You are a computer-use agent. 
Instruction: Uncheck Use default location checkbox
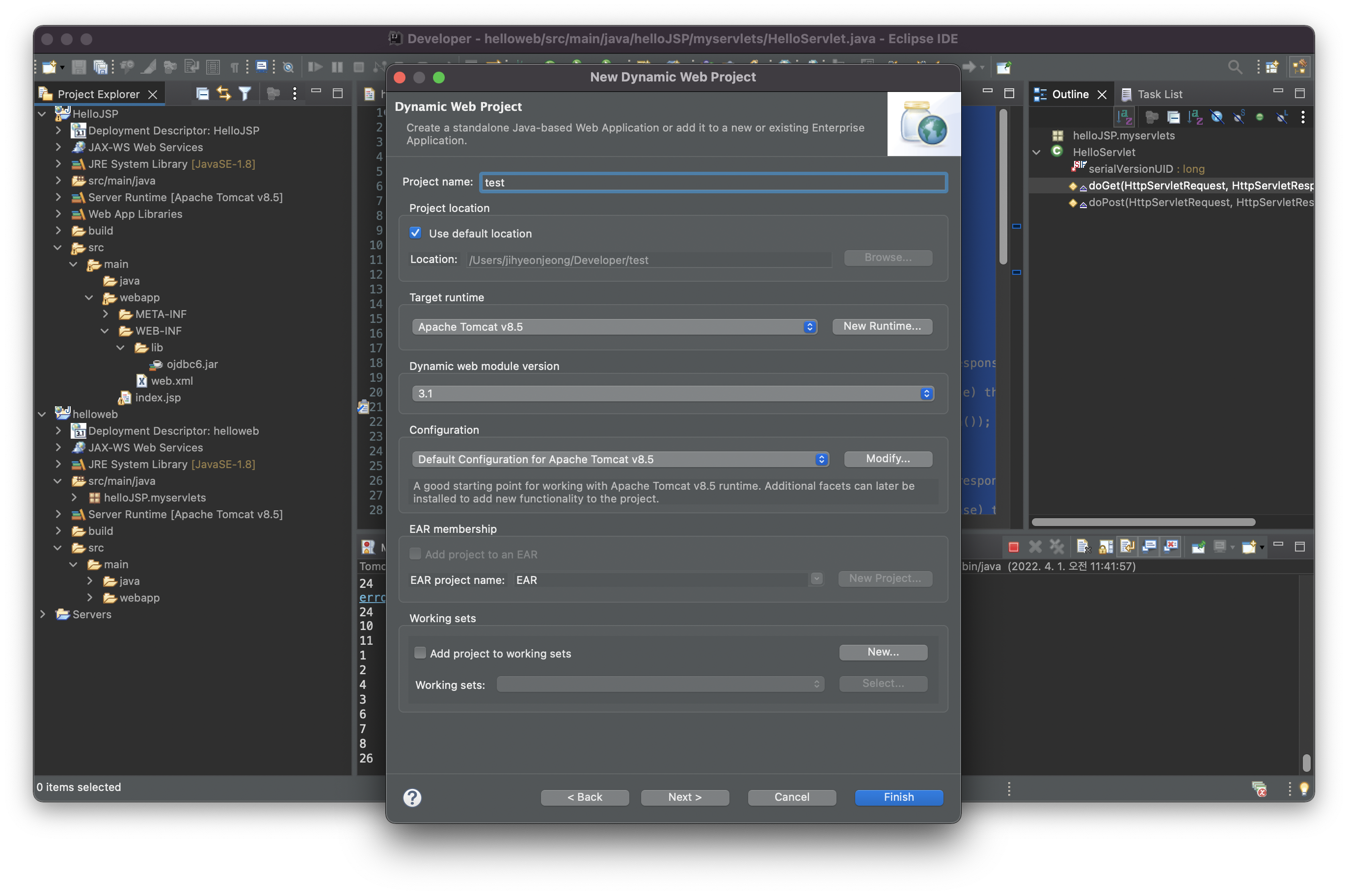pos(416,233)
